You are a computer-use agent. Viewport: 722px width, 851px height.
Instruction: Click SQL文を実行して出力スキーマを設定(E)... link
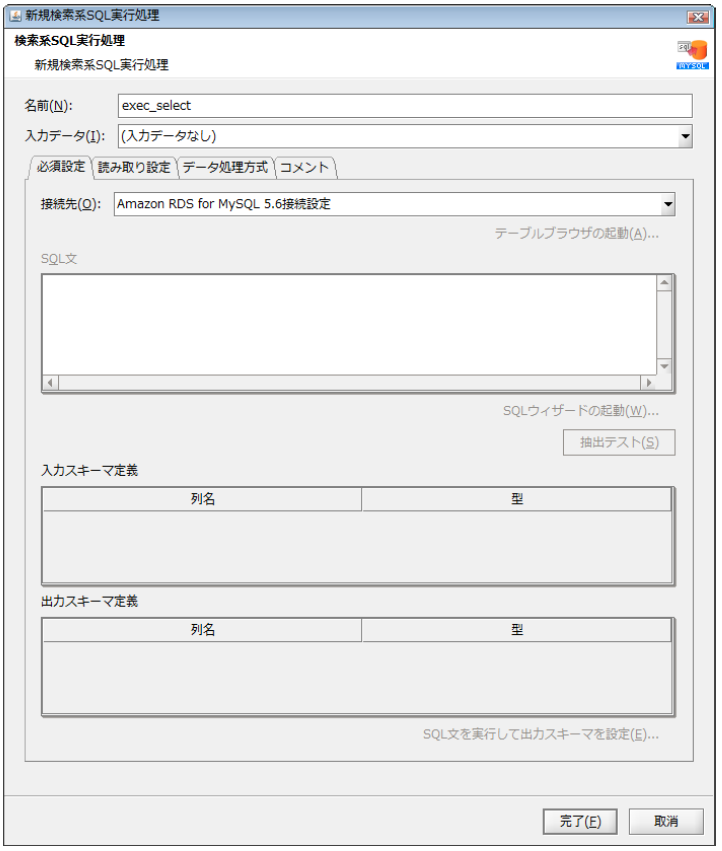[541, 734]
